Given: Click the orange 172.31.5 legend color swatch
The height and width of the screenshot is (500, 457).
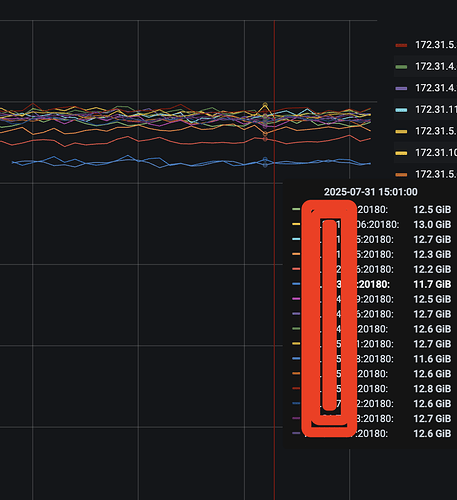Looking at the screenshot, I should point(401,174).
